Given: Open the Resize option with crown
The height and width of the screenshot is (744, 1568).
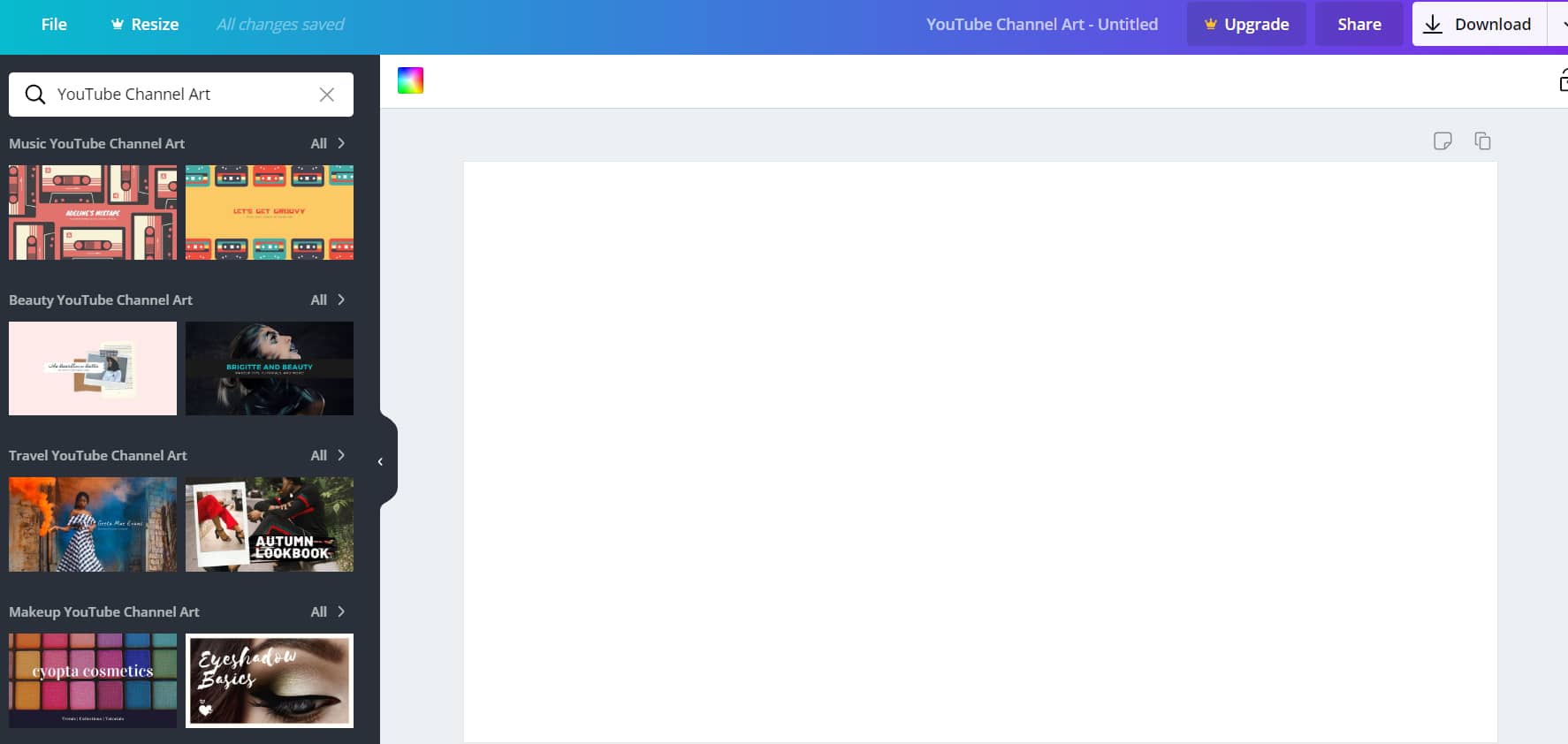Looking at the screenshot, I should [144, 24].
